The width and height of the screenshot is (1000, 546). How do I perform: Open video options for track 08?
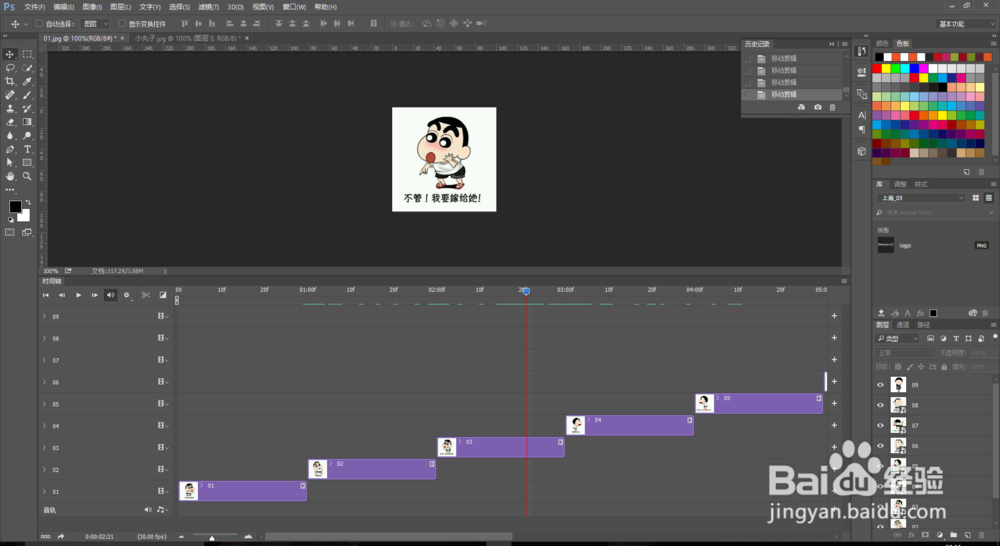(x=163, y=338)
